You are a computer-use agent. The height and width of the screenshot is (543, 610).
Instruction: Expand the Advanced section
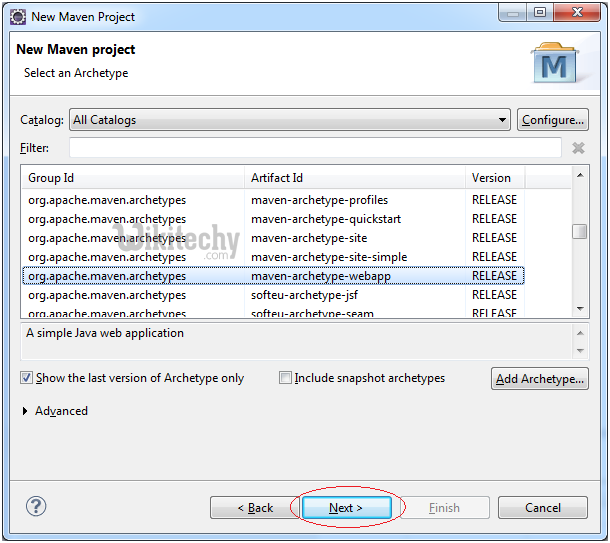26,411
